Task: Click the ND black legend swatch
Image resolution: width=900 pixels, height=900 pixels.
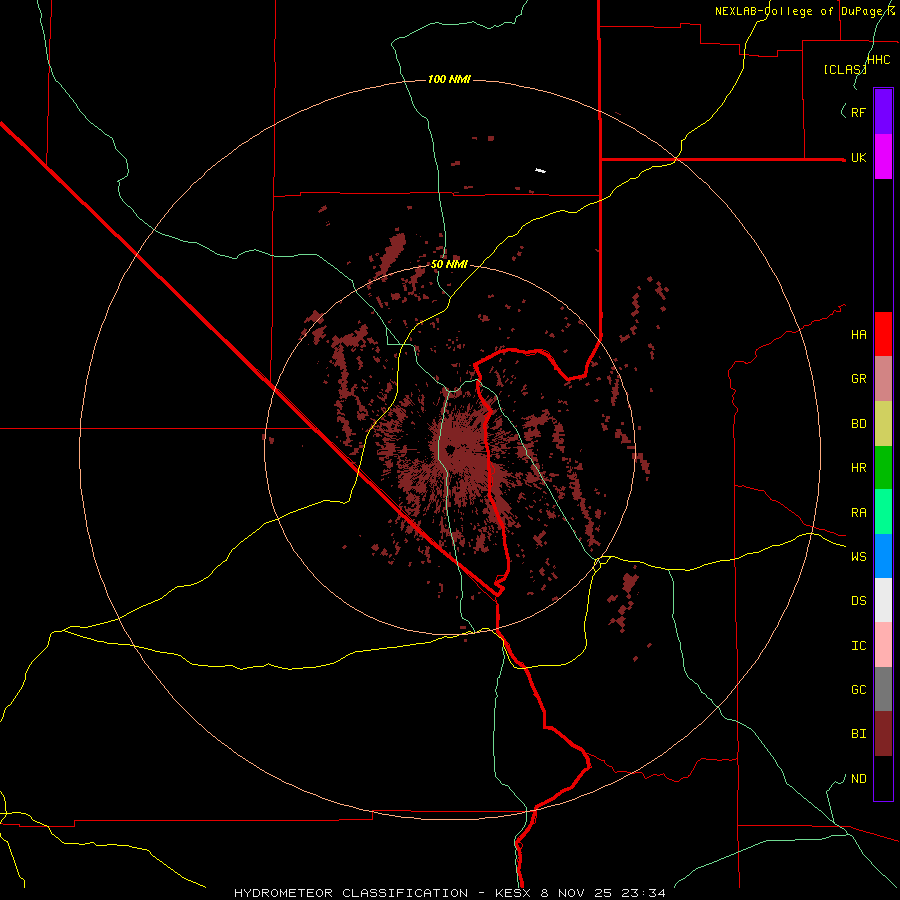Action: click(883, 778)
